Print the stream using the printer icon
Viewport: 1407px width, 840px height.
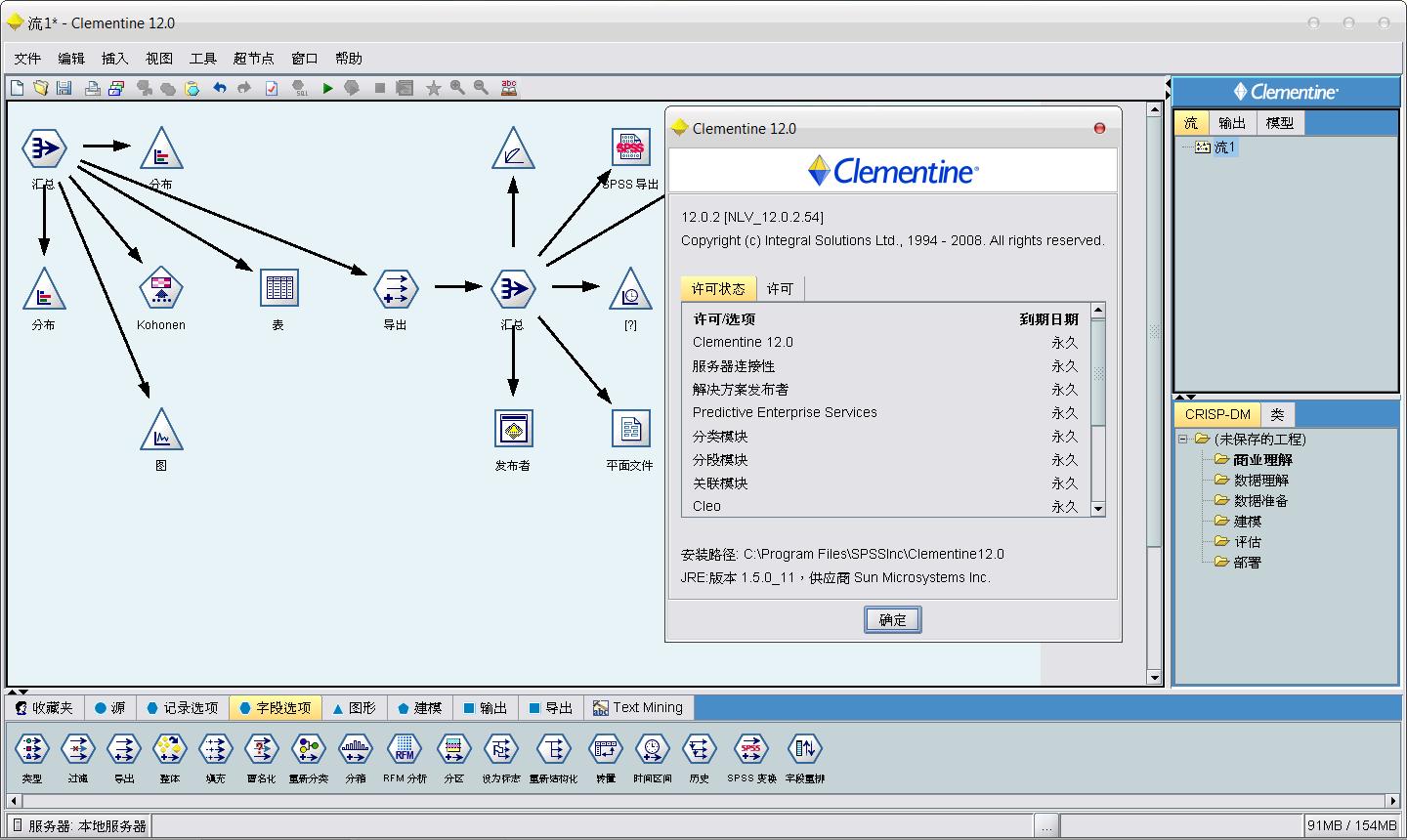pyautogui.click(x=92, y=88)
